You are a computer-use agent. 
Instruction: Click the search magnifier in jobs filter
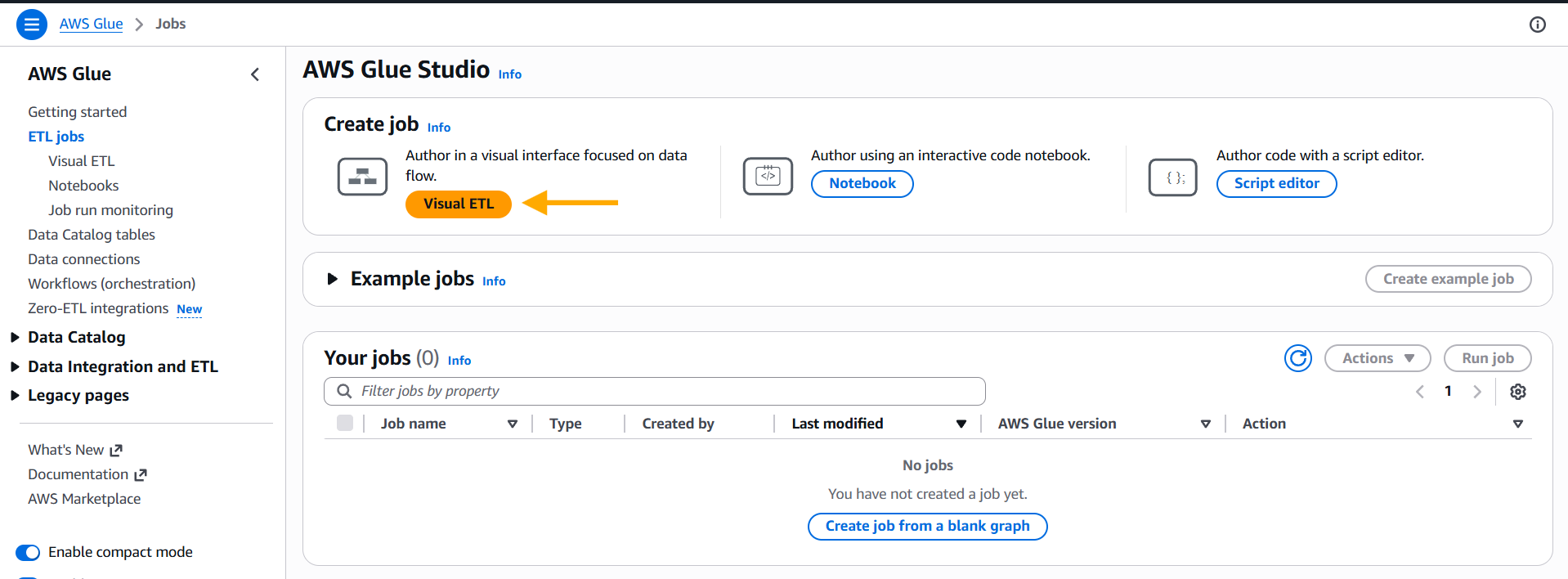pyautogui.click(x=345, y=391)
